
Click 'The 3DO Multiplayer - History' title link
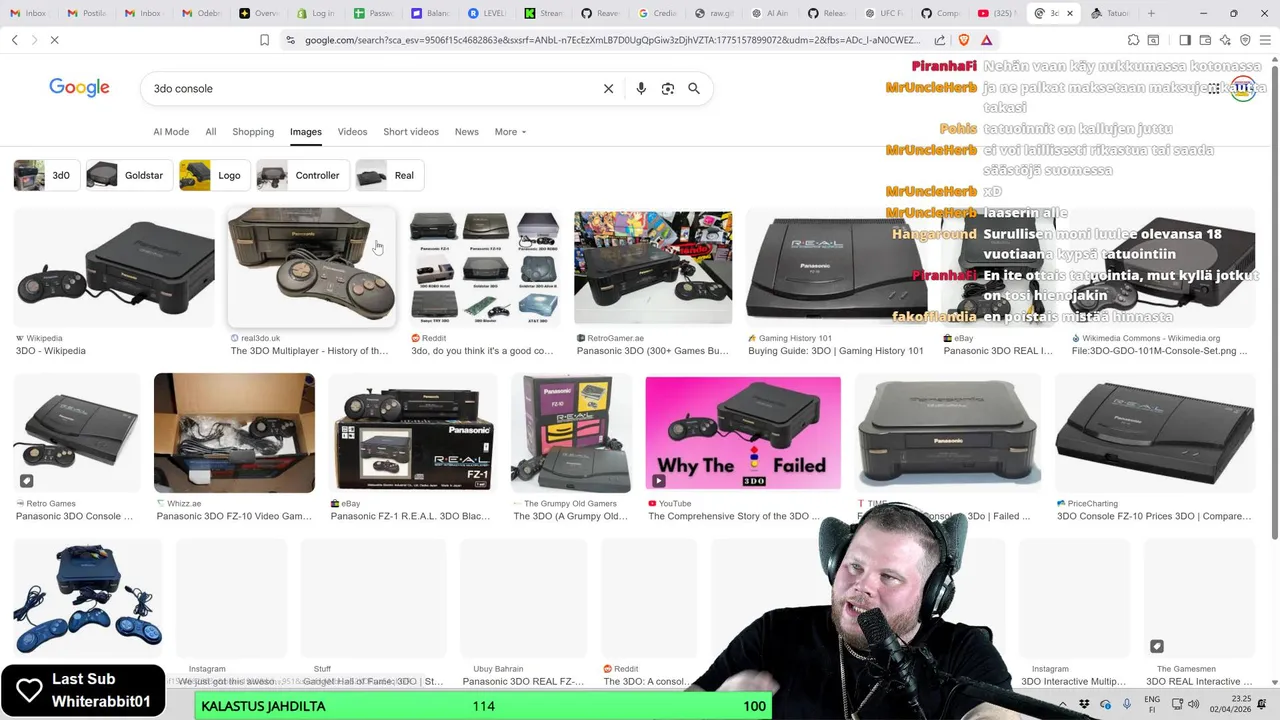tap(309, 351)
